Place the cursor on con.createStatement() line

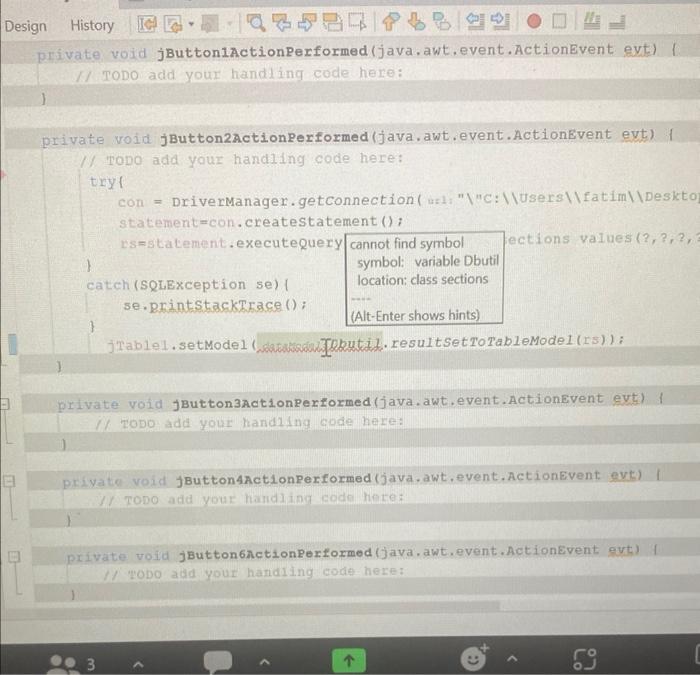tap(261, 222)
